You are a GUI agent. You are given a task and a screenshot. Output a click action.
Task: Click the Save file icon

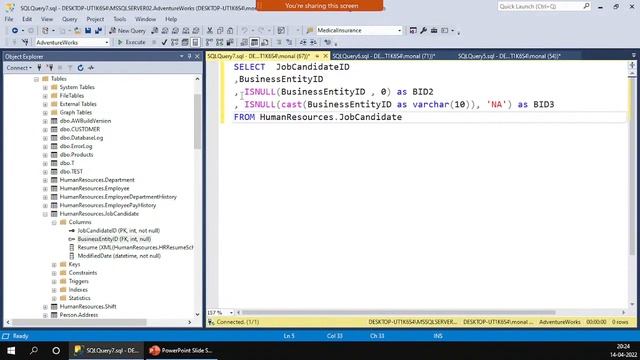pyautogui.click(x=88, y=31)
